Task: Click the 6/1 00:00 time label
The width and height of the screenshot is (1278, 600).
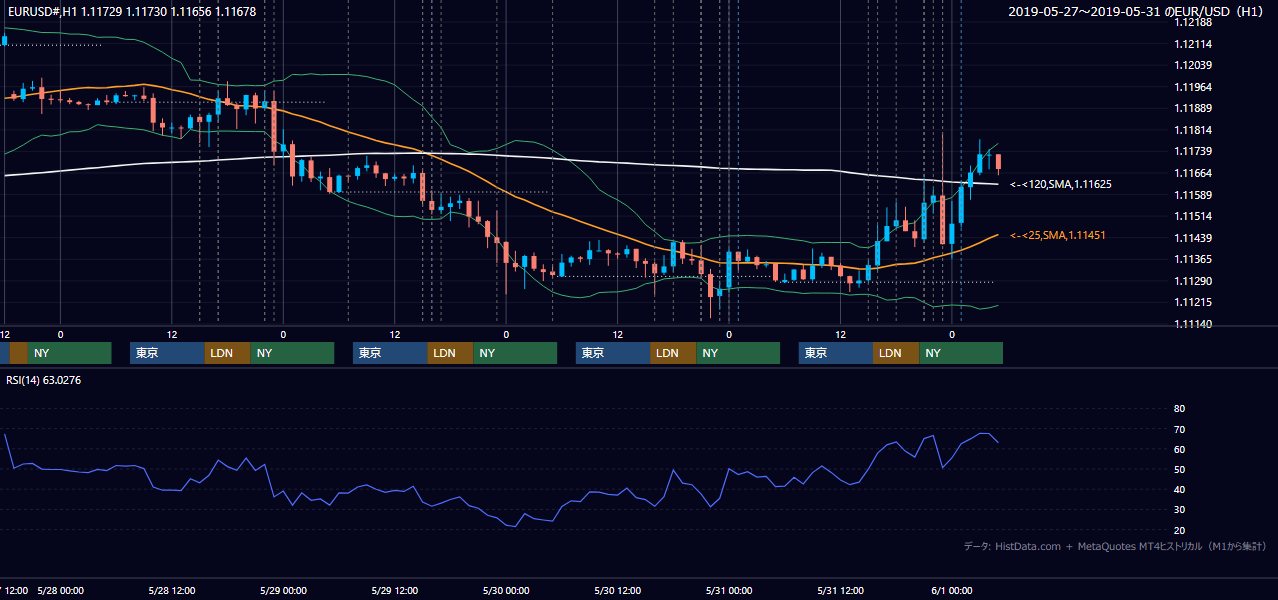Action: [952, 590]
